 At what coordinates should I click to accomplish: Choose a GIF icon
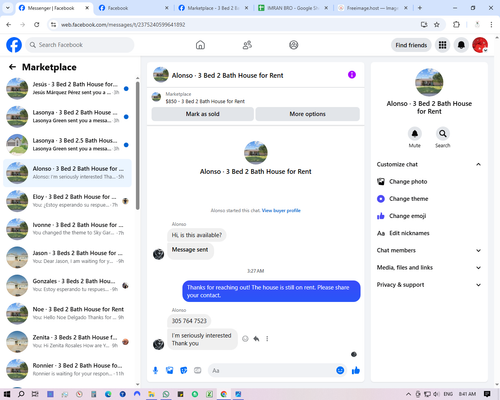tap(198, 370)
